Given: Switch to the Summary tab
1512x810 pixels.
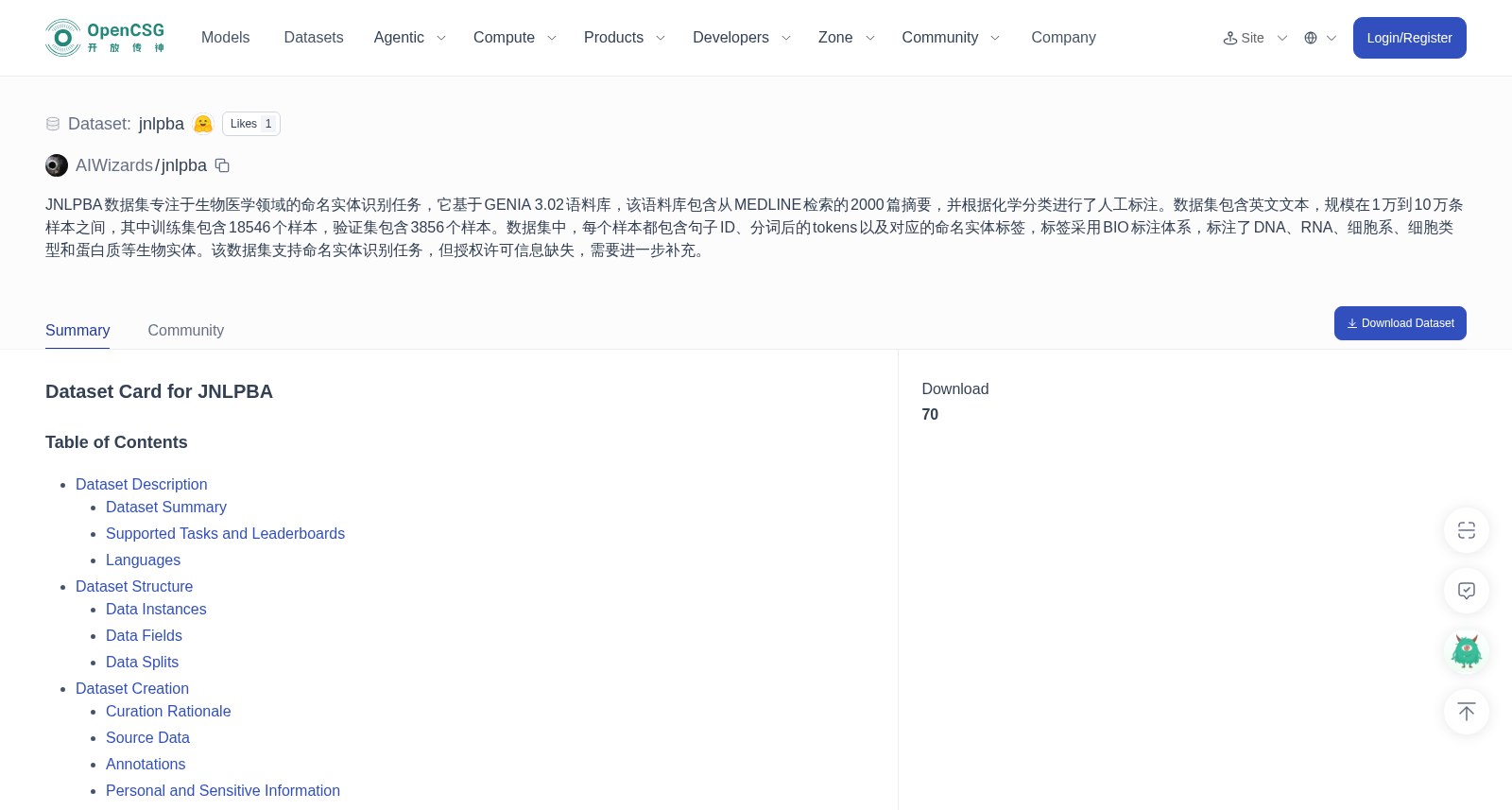Looking at the screenshot, I should [x=77, y=330].
